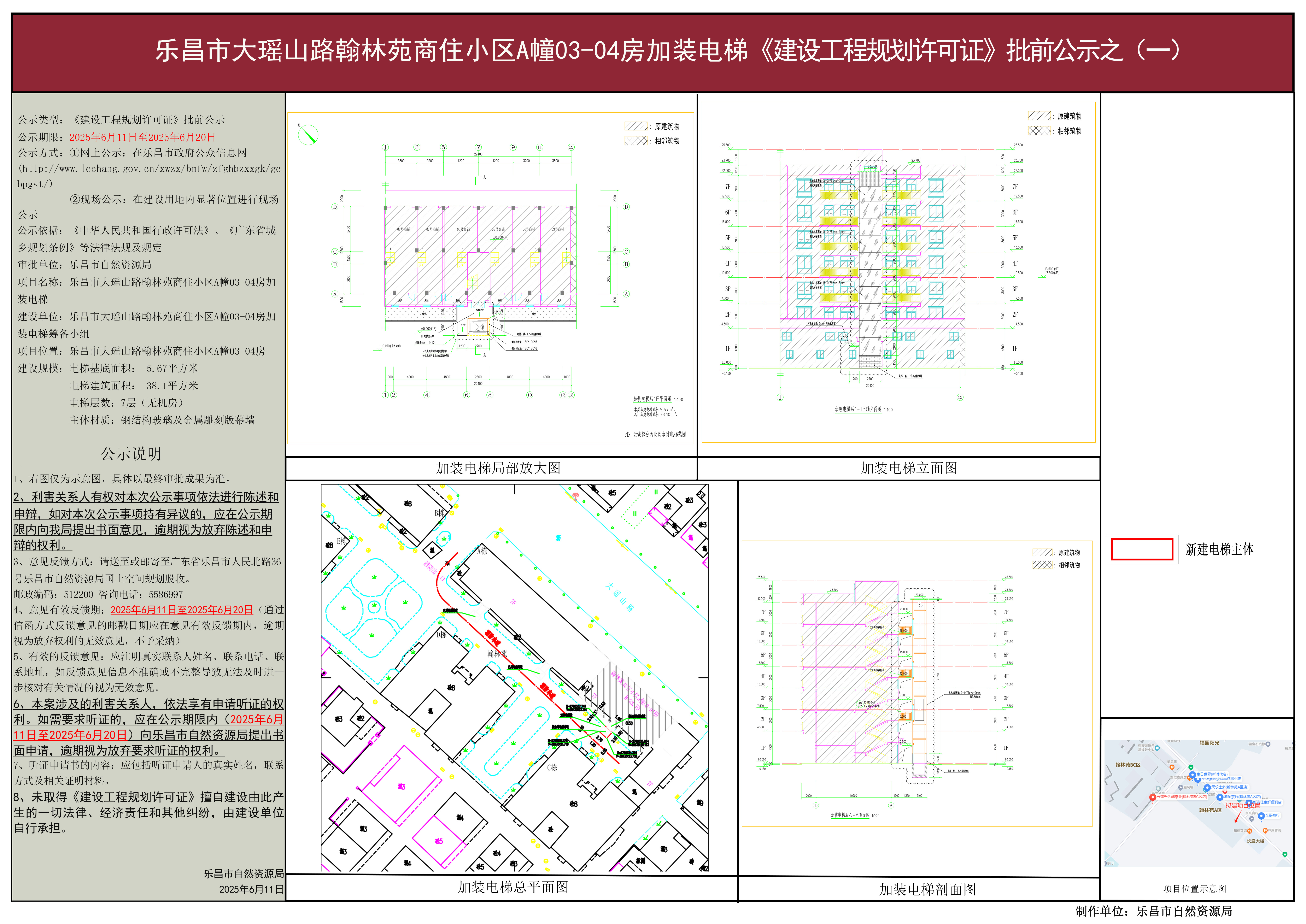Click the red 拟建项目位置 marker on location map

click(1243, 805)
